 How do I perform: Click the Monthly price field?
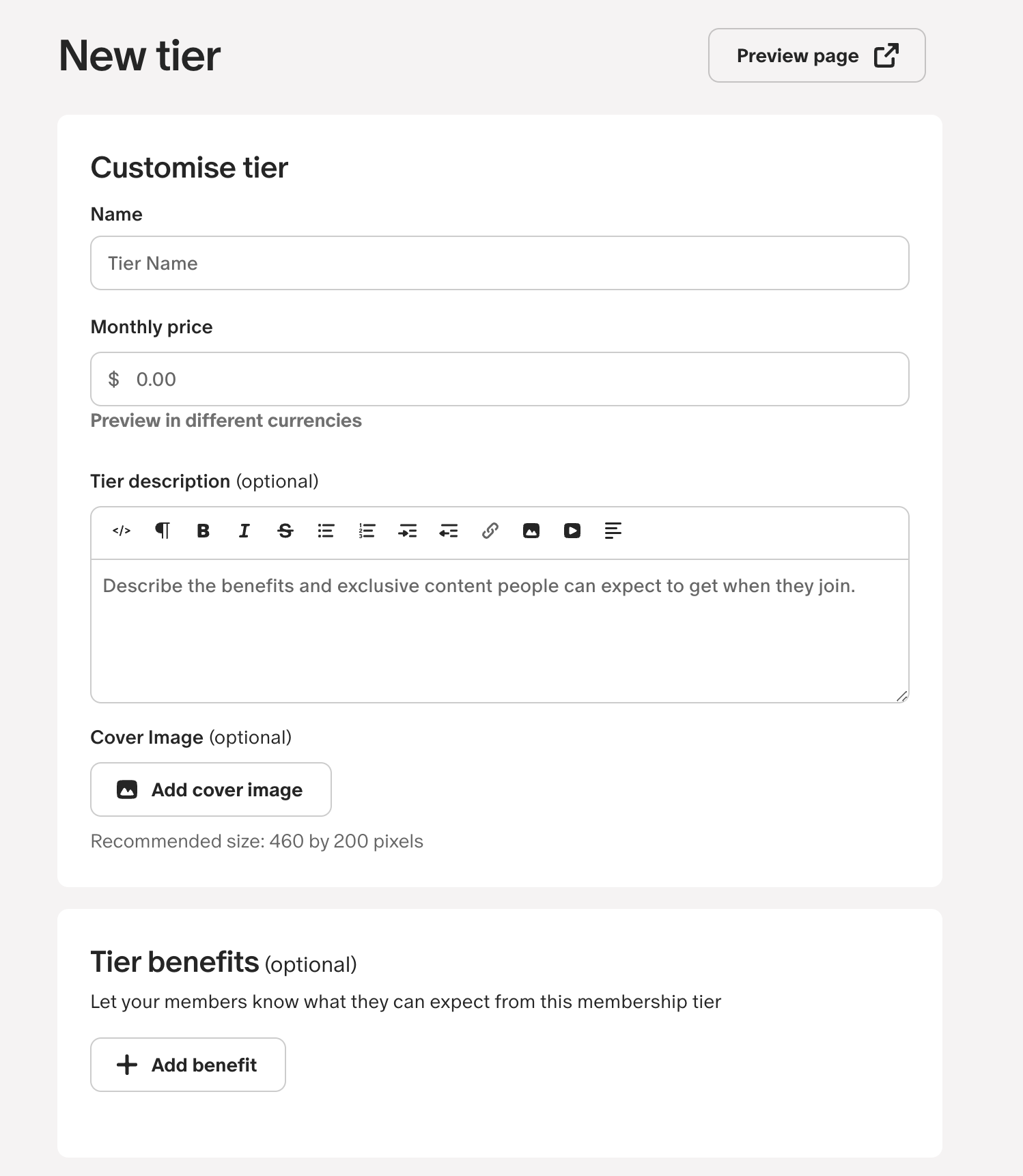click(x=499, y=379)
